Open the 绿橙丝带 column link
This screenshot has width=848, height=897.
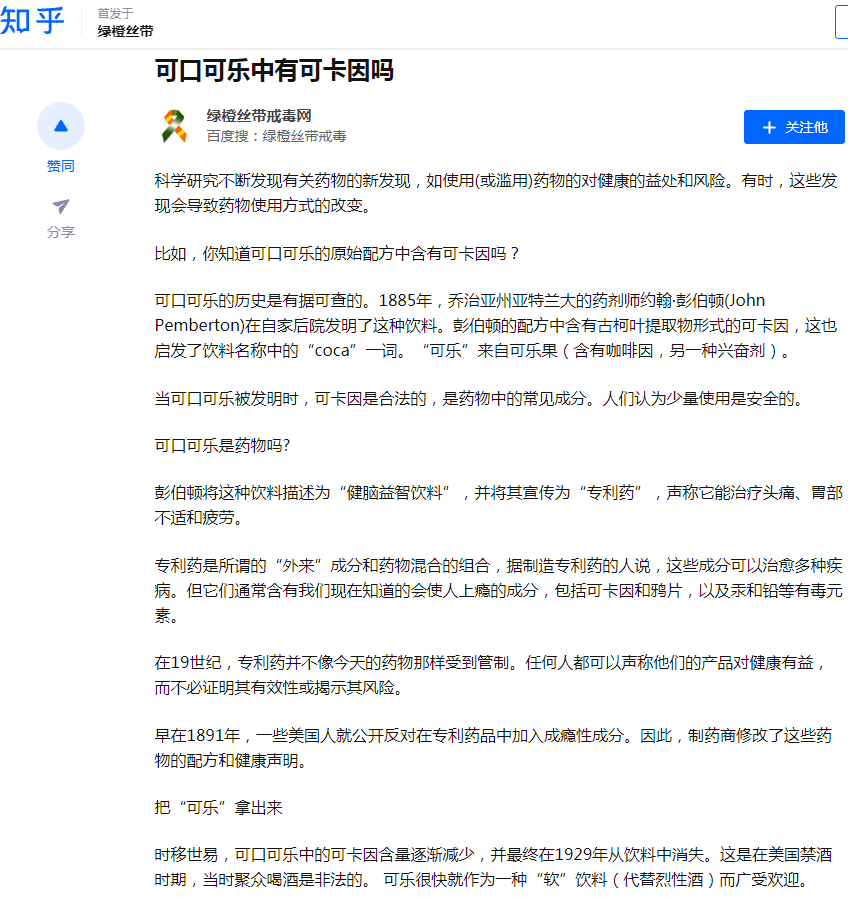pyautogui.click(x=125, y=31)
